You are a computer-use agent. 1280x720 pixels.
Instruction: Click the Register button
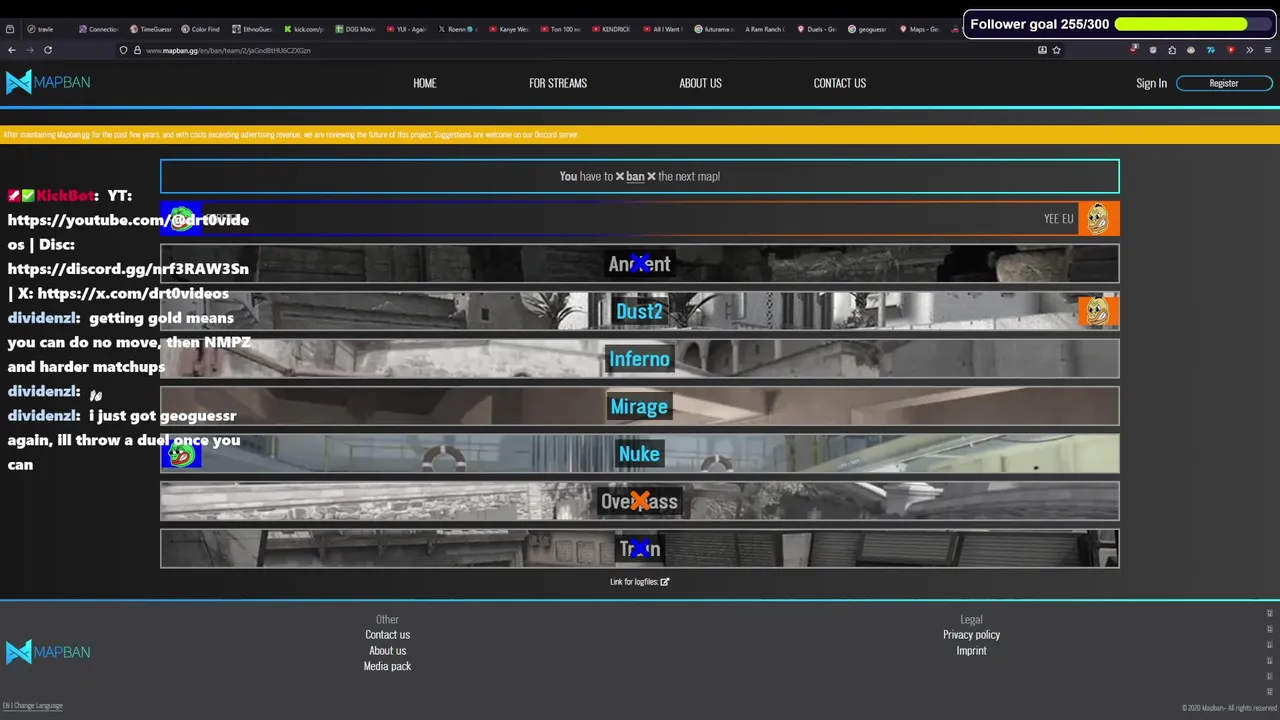tap(1224, 83)
